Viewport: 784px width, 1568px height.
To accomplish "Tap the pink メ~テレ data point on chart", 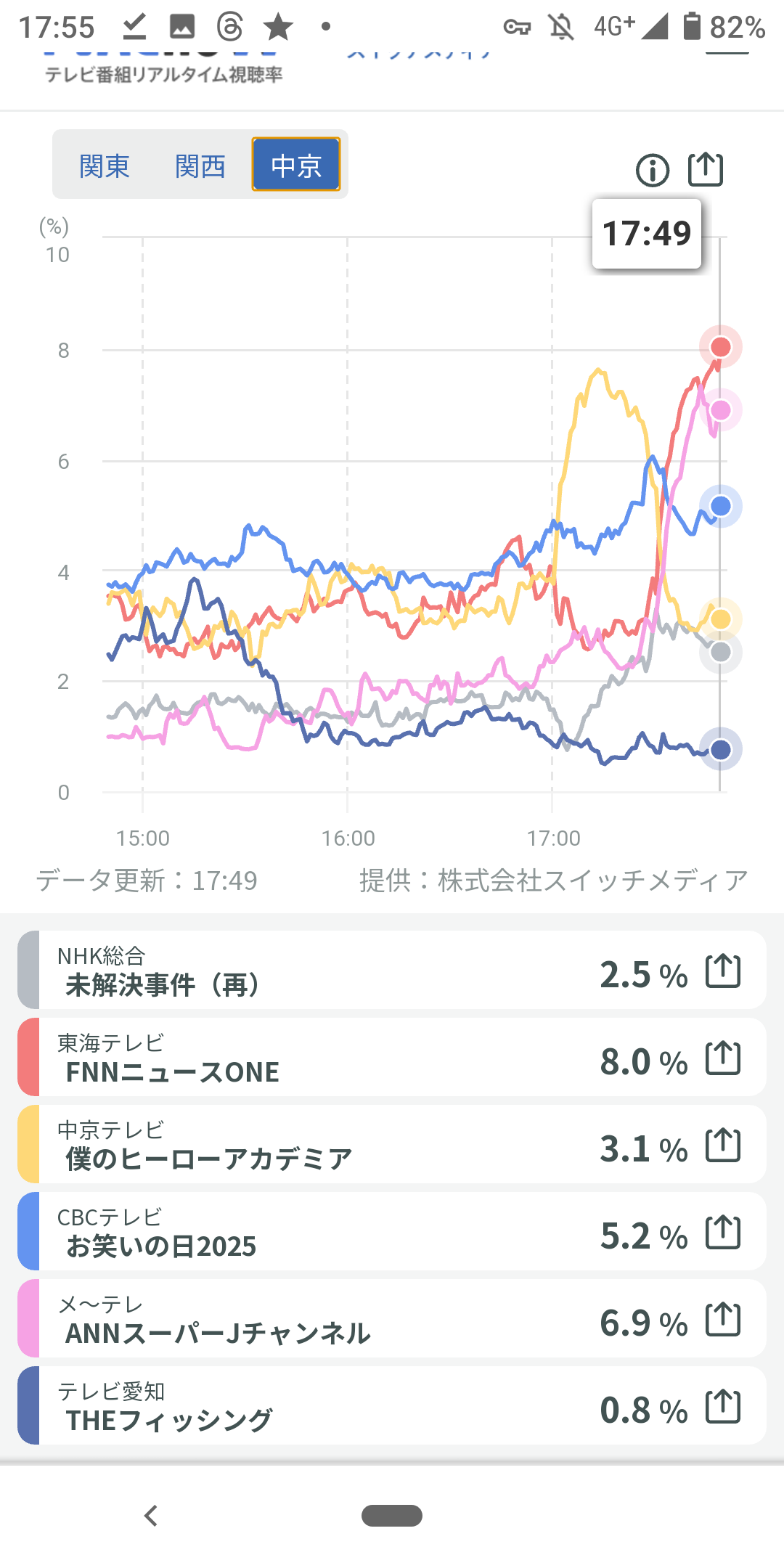I will [x=720, y=410].
